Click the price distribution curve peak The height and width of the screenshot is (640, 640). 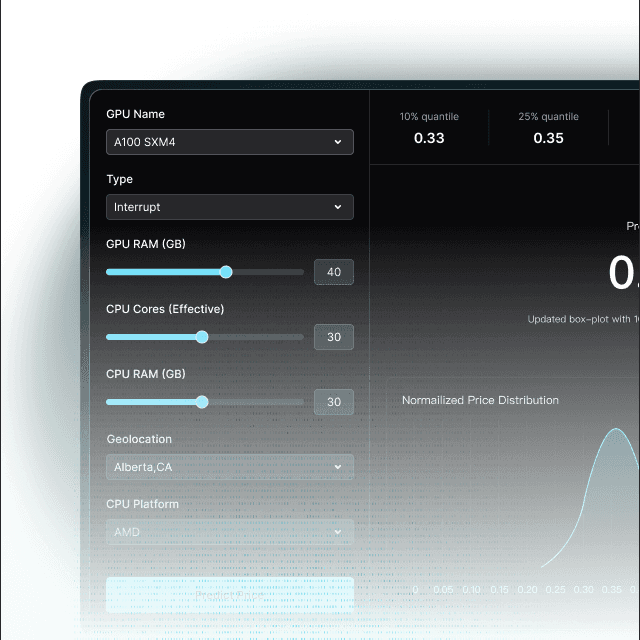click(x=616, y=429)
